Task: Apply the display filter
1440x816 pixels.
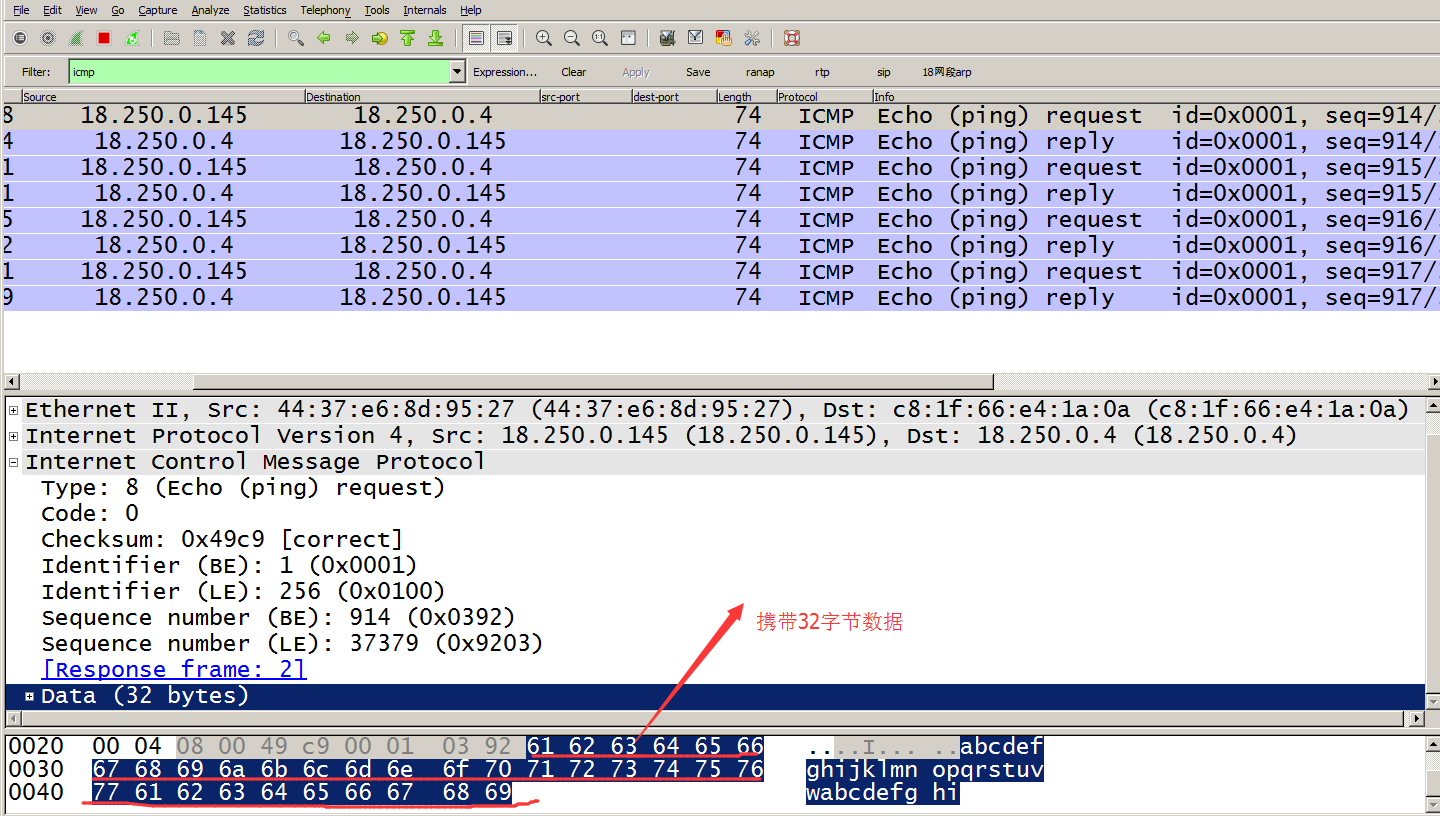Action: pyautogui.click(x=636, y=72)
